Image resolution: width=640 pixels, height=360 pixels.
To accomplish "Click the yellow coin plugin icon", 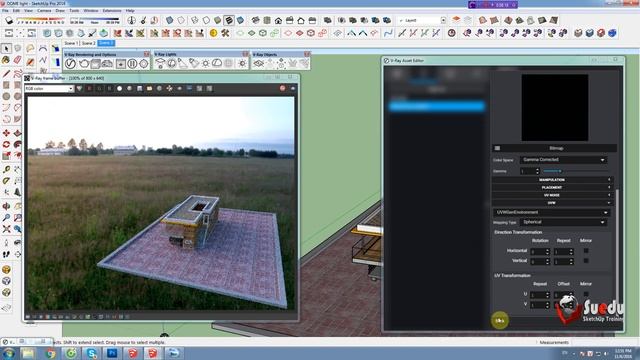I will 213,33.
